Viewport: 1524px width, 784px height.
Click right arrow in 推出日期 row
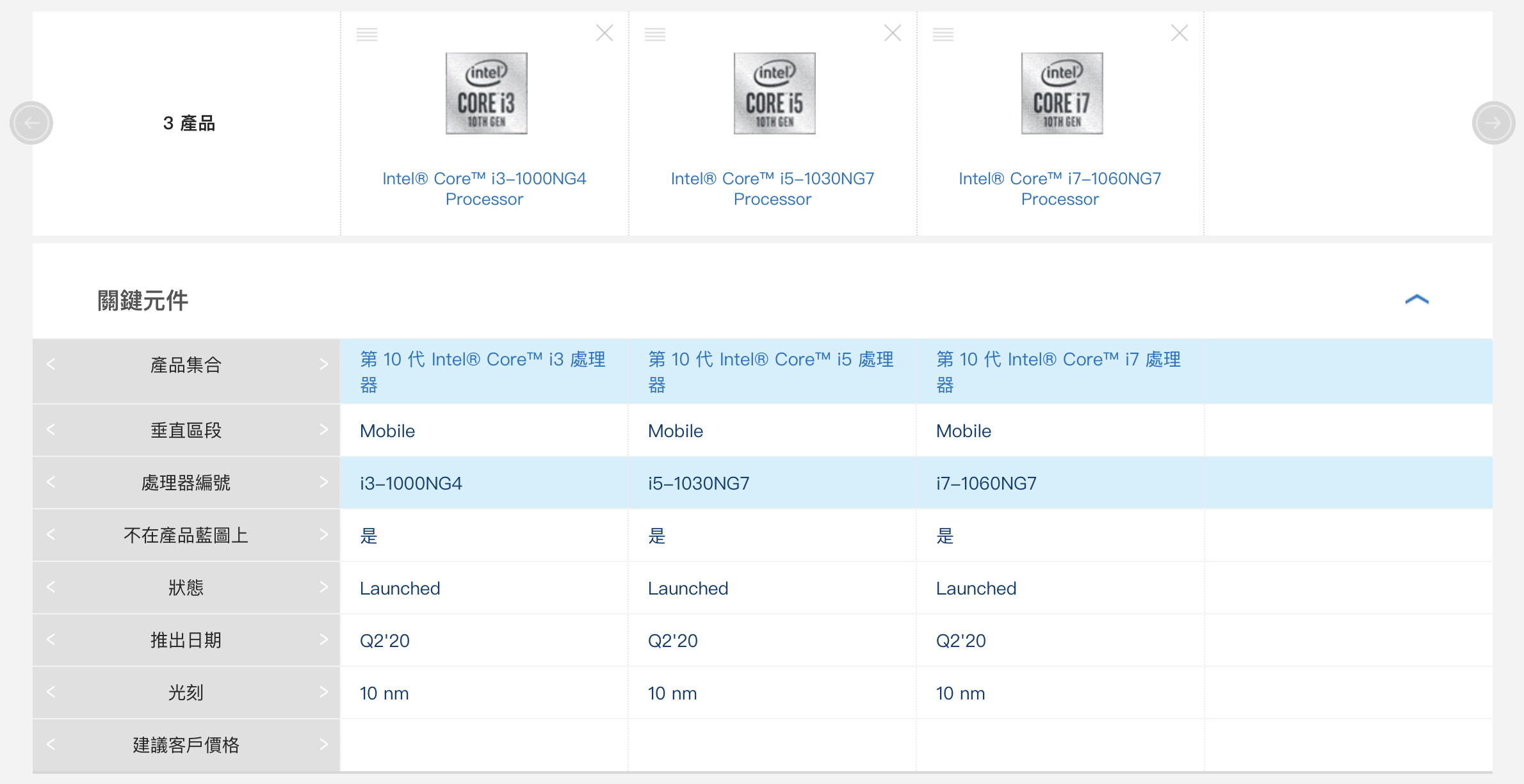pos(323,639)
